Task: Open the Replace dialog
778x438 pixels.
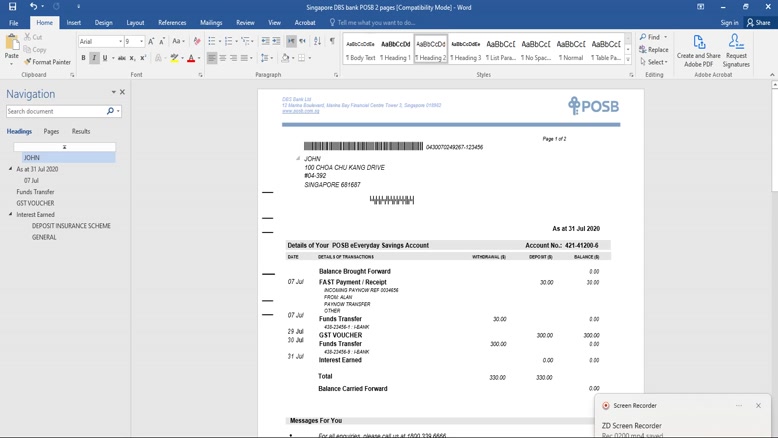Action: point(654,50)
